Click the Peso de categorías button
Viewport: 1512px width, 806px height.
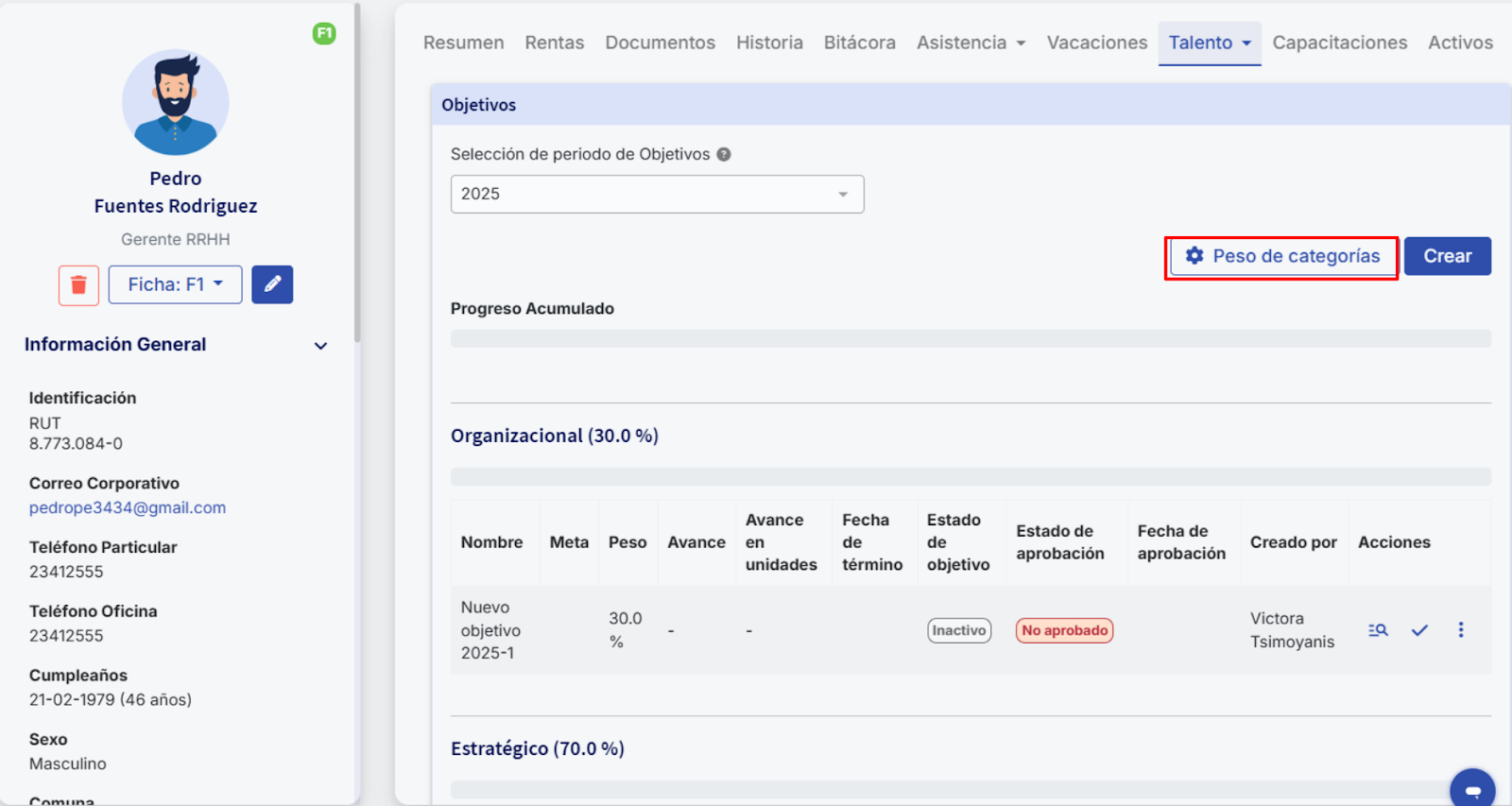coord(1282,256)
